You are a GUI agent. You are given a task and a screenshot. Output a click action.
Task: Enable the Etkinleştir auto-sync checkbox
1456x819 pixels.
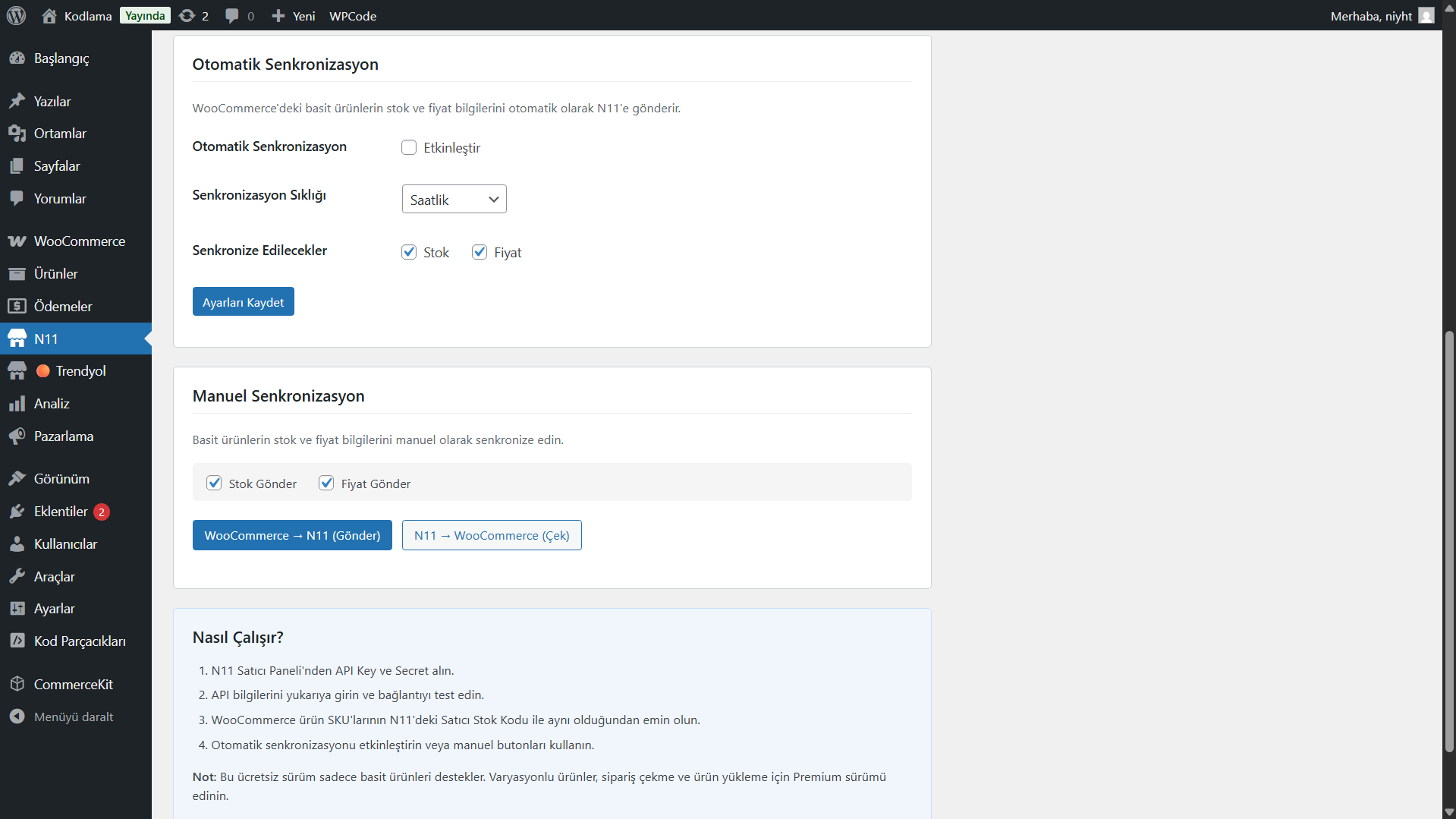click(x=409, y=147)
